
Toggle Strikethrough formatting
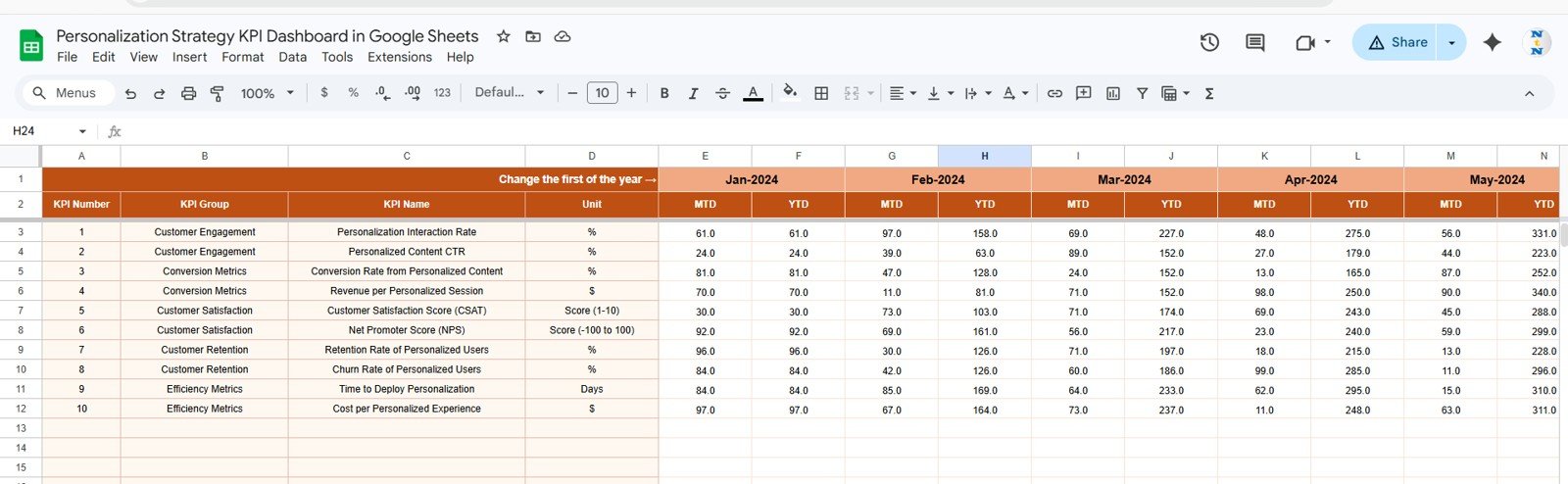coord(722,93)
